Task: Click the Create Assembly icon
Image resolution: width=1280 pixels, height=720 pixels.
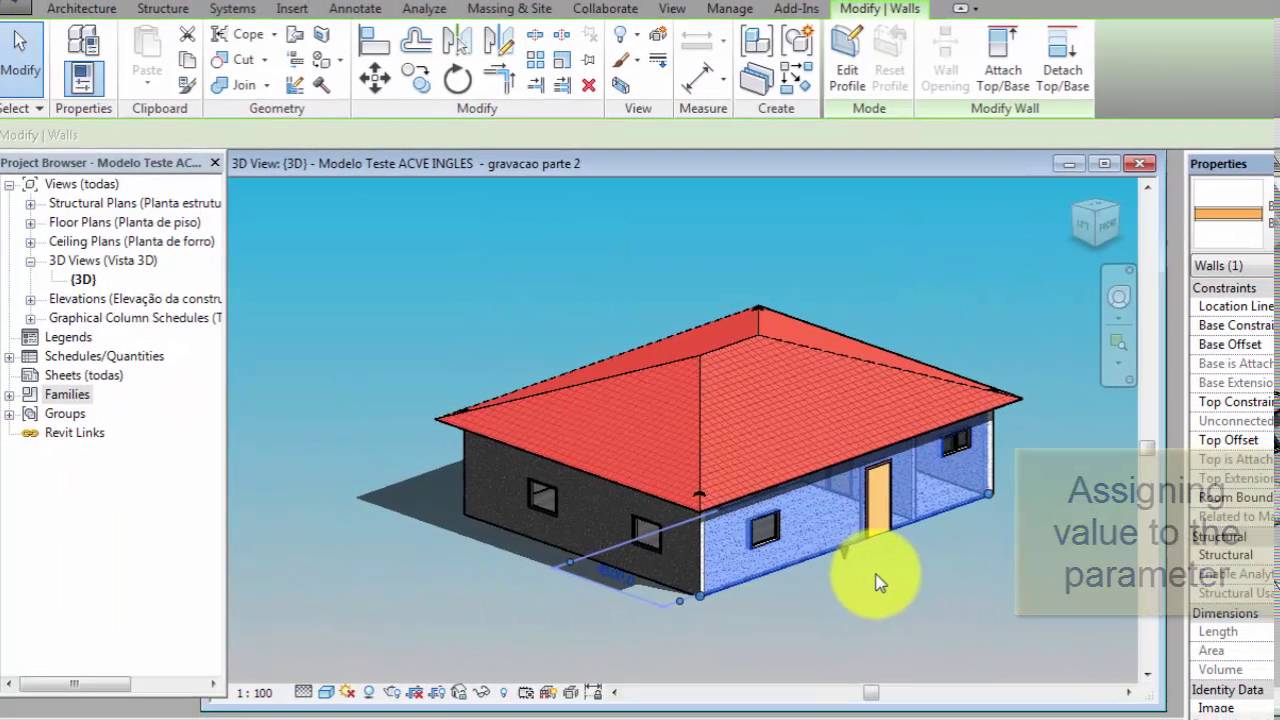Action: click(x=757, y=41)
